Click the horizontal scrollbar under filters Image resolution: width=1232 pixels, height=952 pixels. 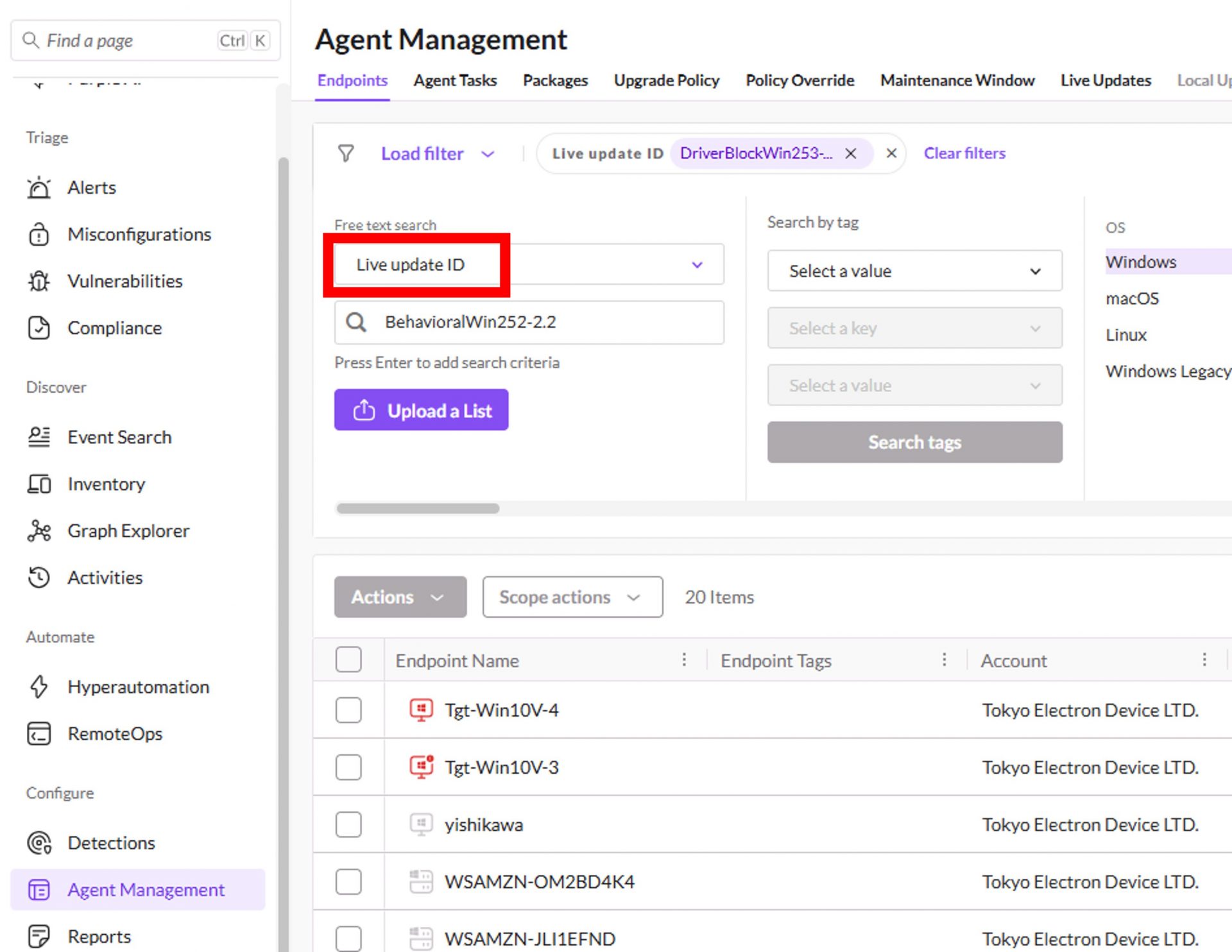pyautogui.click(x=418, y=509)
